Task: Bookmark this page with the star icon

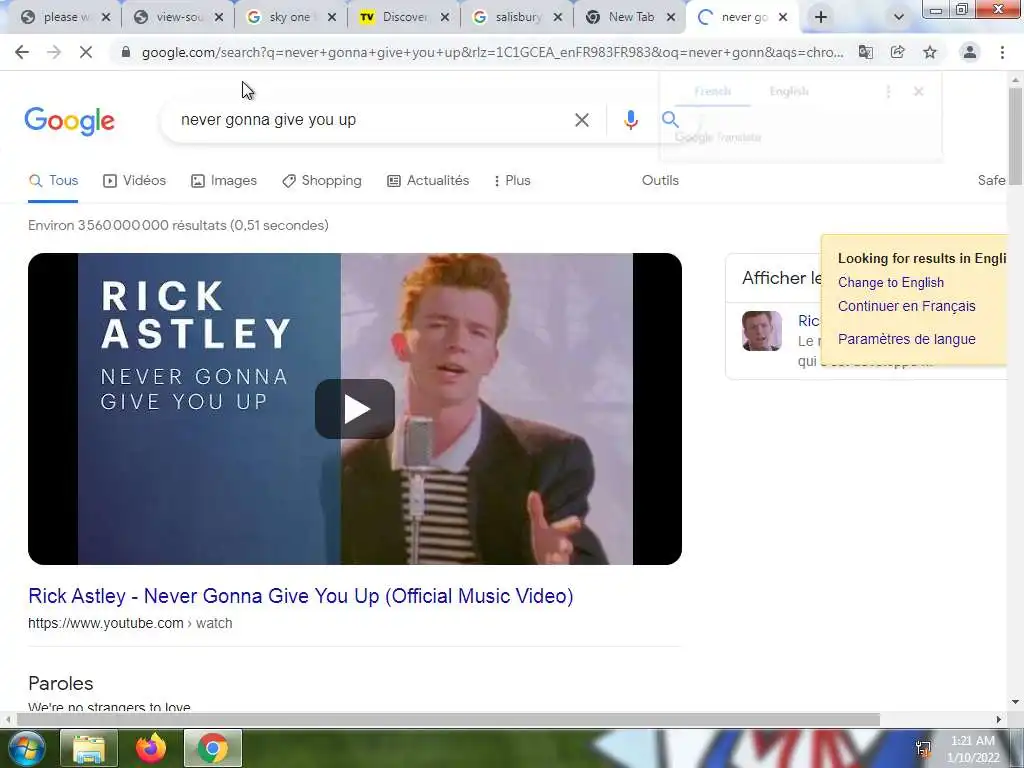Action: (930, 52)
